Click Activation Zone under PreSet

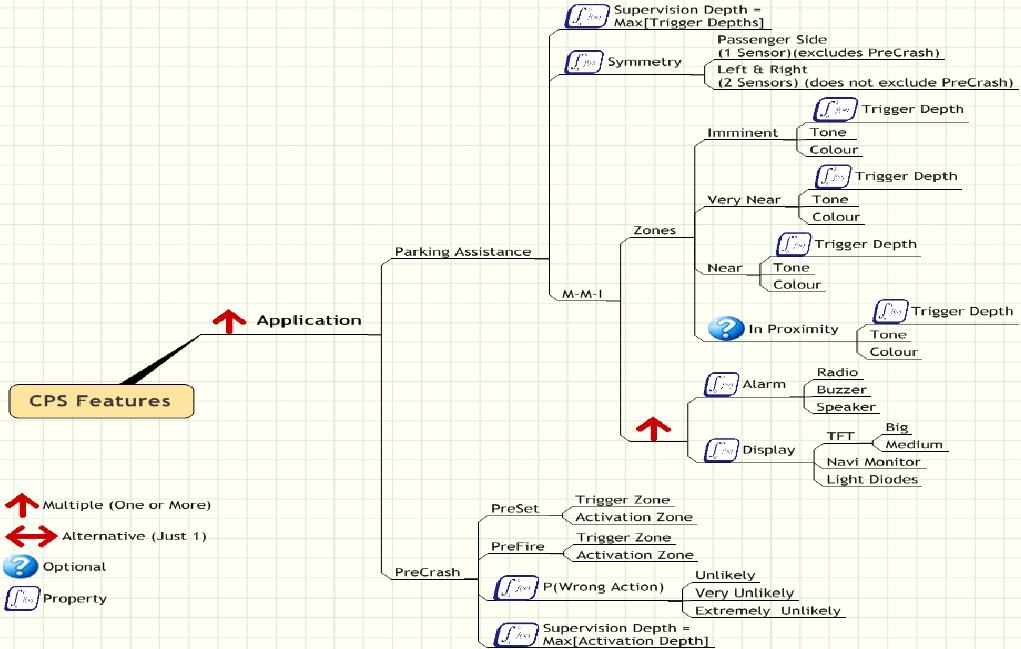(634, 517)
